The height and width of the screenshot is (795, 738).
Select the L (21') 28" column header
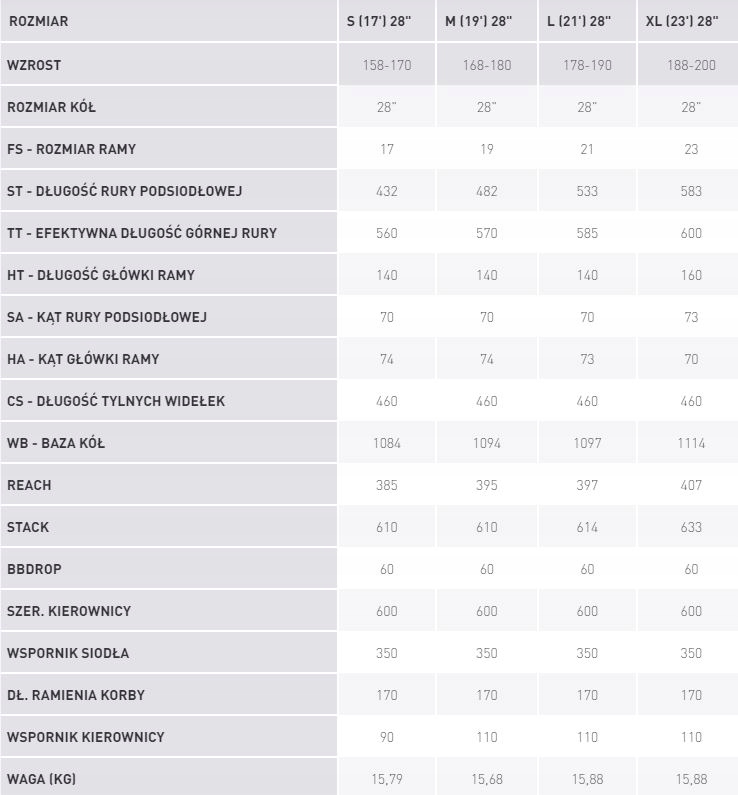point(579,21)
